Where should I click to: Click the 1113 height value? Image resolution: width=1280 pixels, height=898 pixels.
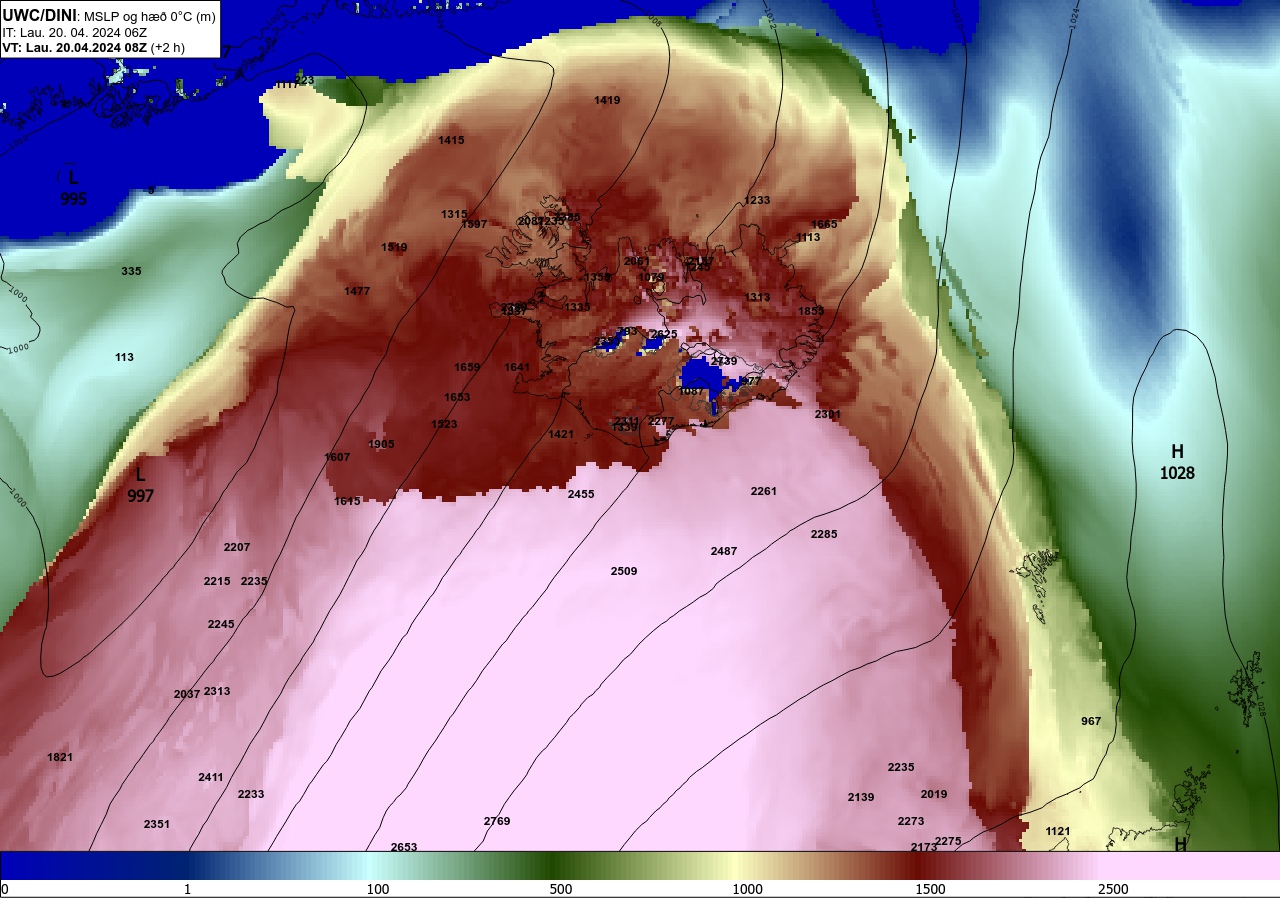coord(807,237)
